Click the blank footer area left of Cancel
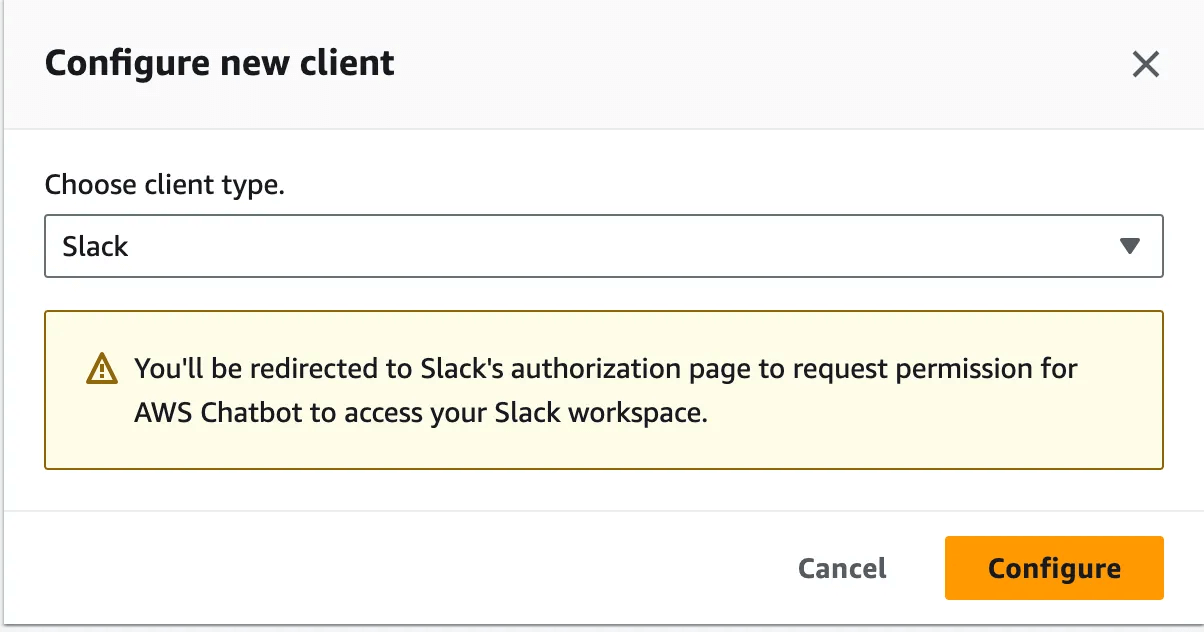Viewport: 1204px width, 632px height. click(x=400, y=568)
